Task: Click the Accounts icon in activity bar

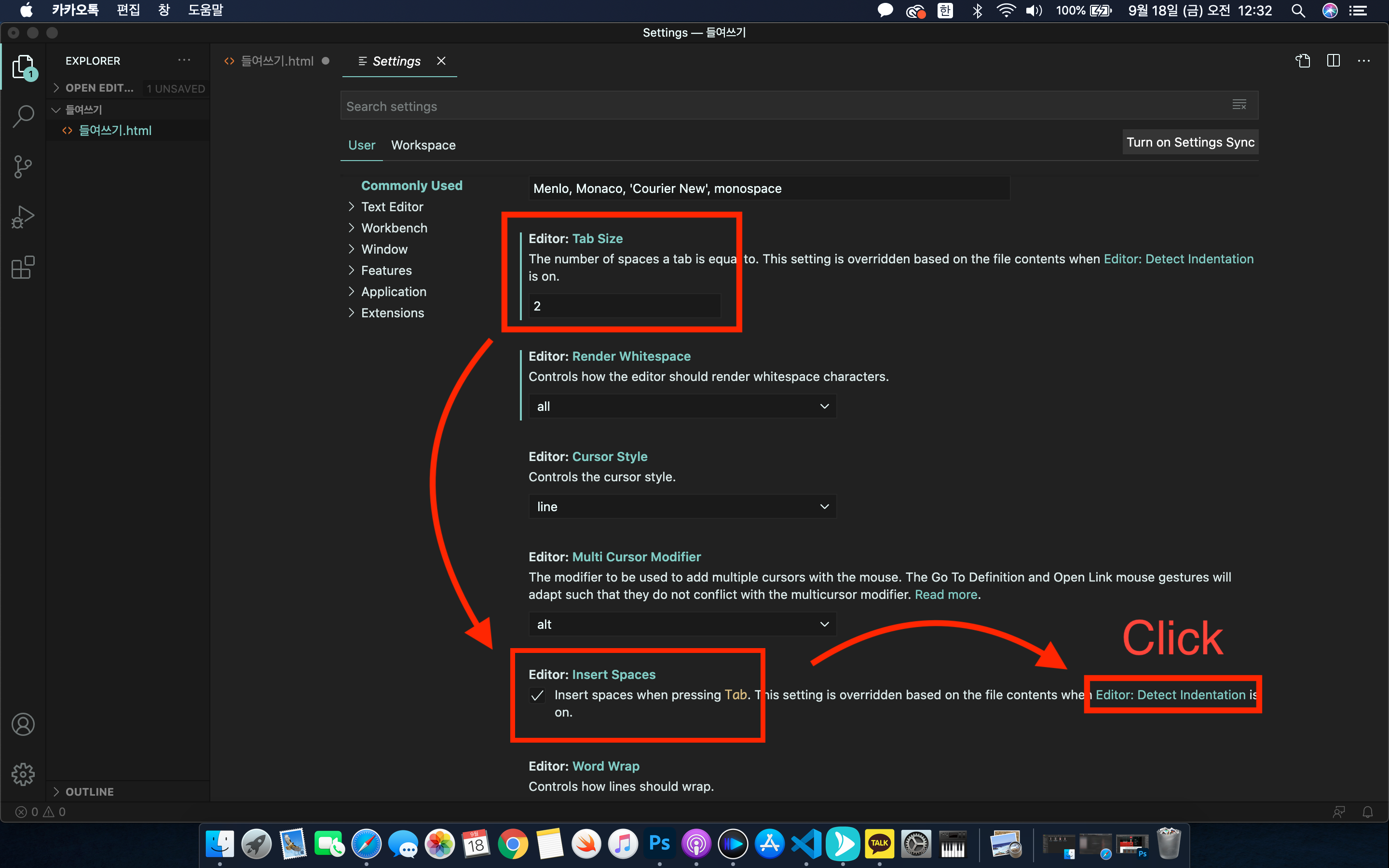Action: coord(23,724)
